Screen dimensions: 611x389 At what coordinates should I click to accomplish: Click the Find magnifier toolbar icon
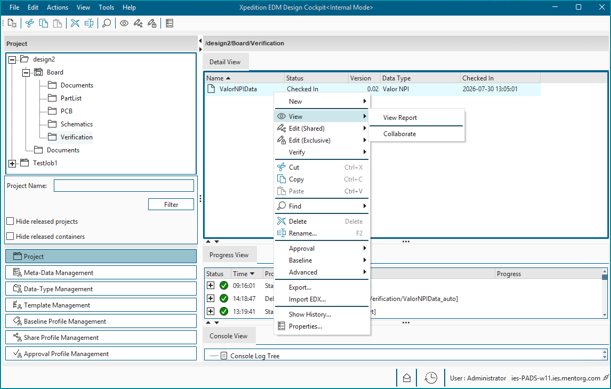point(106,23)
